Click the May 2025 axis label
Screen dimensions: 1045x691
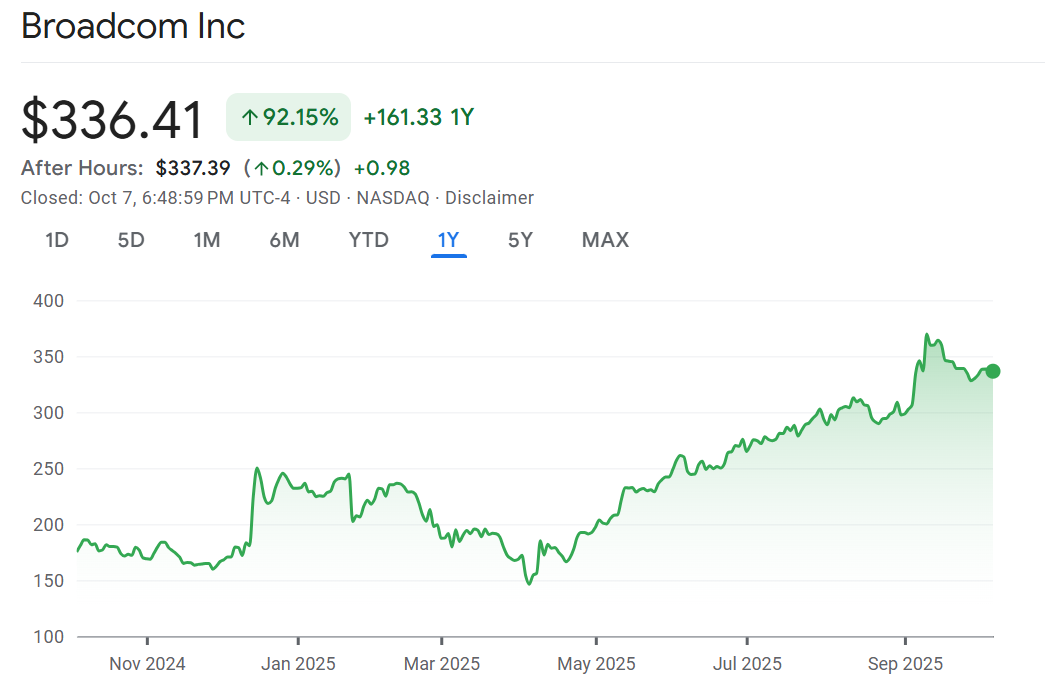tap(596, 663)
